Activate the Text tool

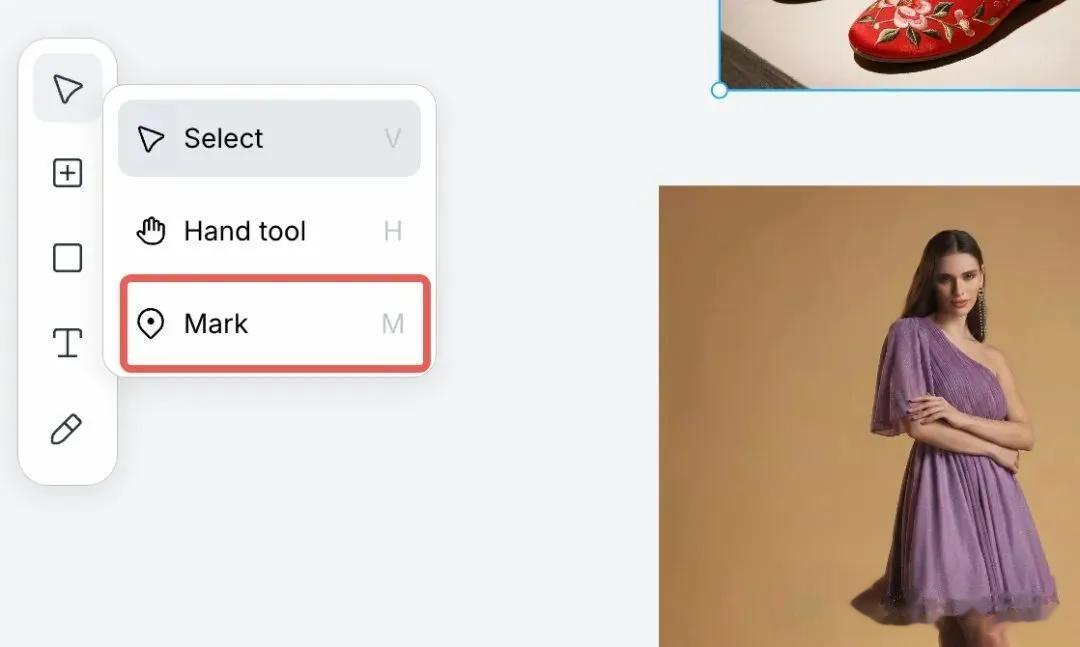pos(68,342)
